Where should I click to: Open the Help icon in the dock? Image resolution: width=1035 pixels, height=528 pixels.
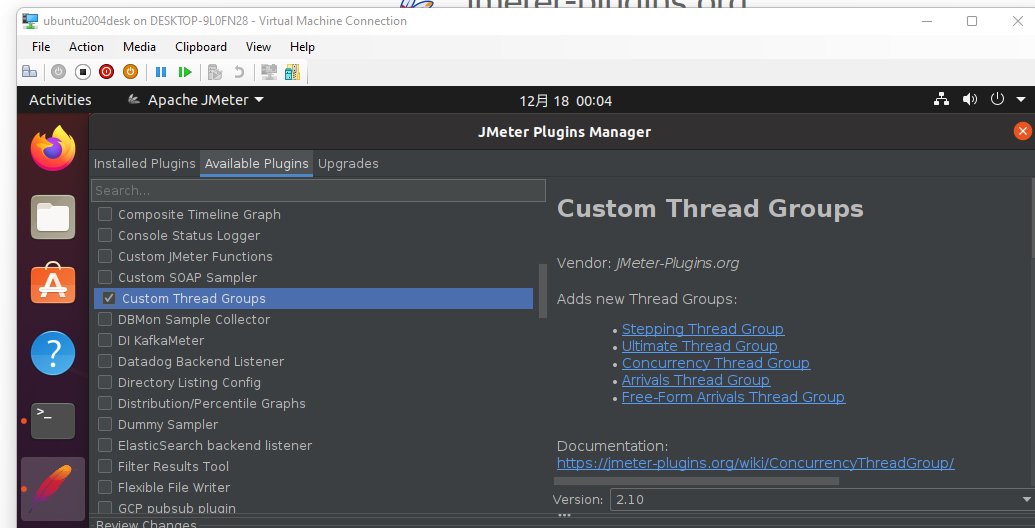pos(53,353)
